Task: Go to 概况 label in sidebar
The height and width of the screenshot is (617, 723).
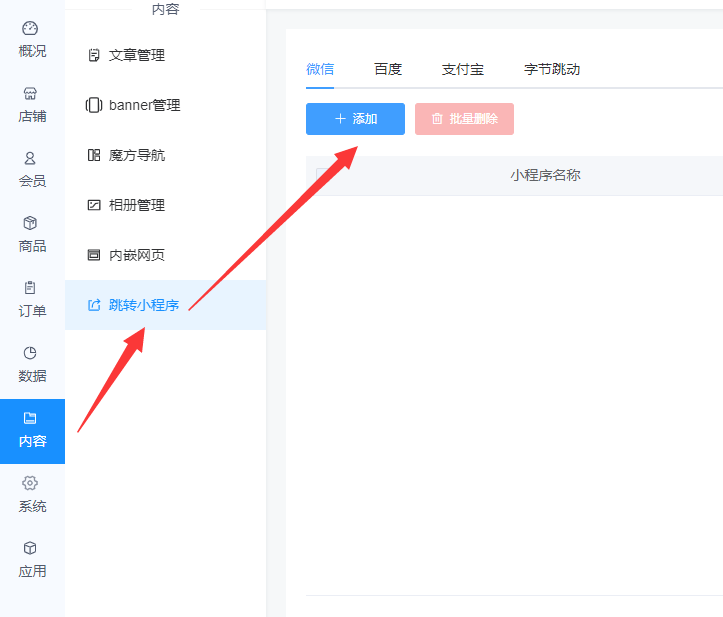Action: (32, 51)
